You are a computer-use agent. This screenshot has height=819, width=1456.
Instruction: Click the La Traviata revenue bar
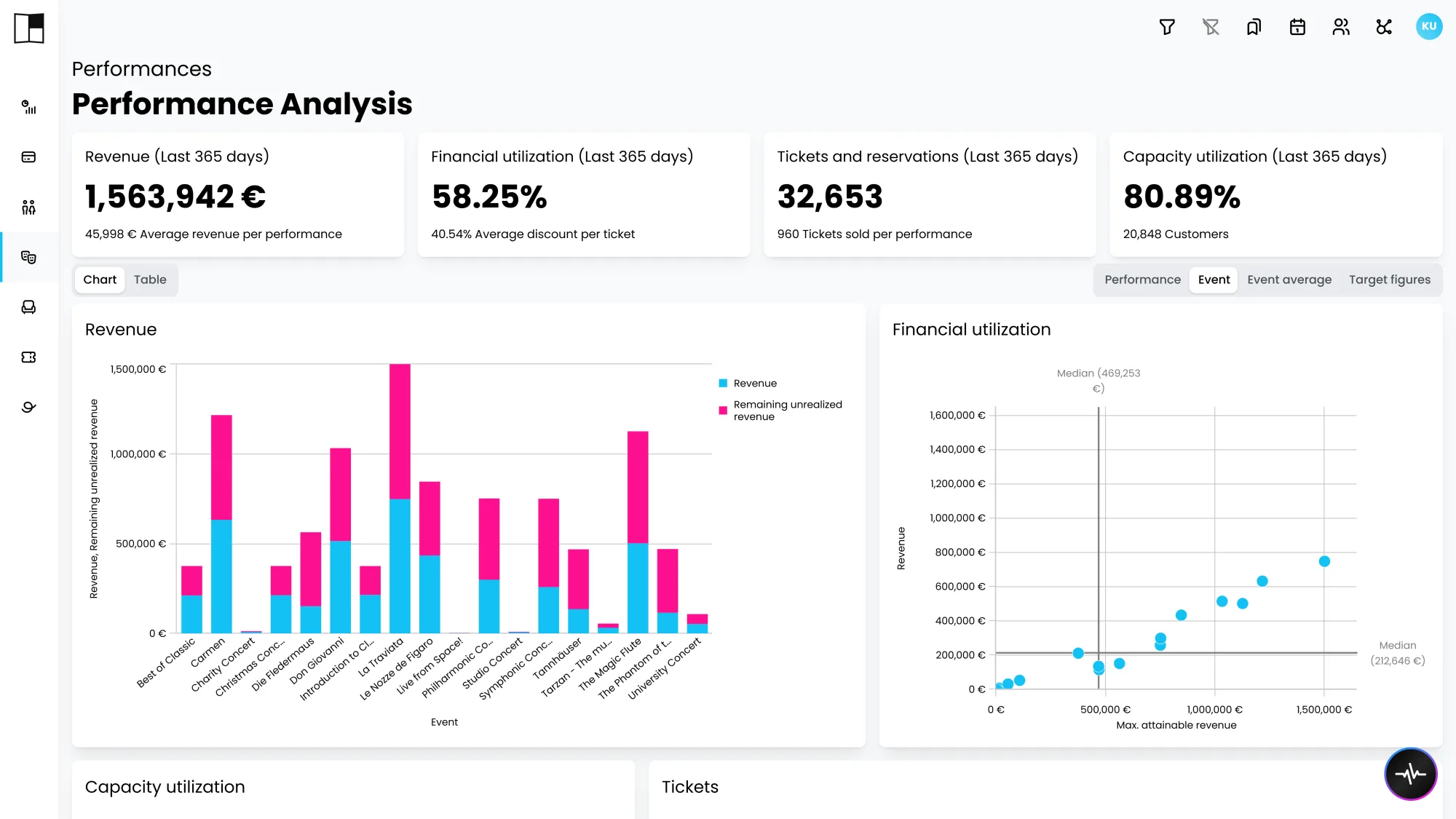pos(400,565)
